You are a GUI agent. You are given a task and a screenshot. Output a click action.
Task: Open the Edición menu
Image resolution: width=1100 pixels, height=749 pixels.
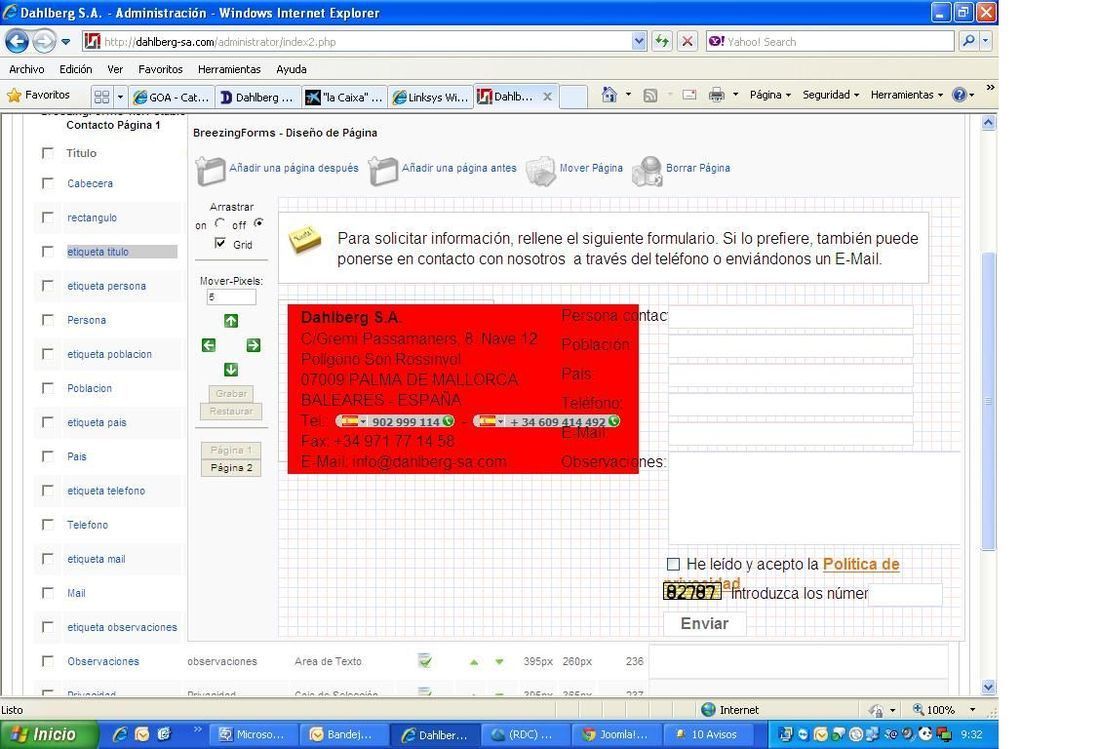pos(76,69)
